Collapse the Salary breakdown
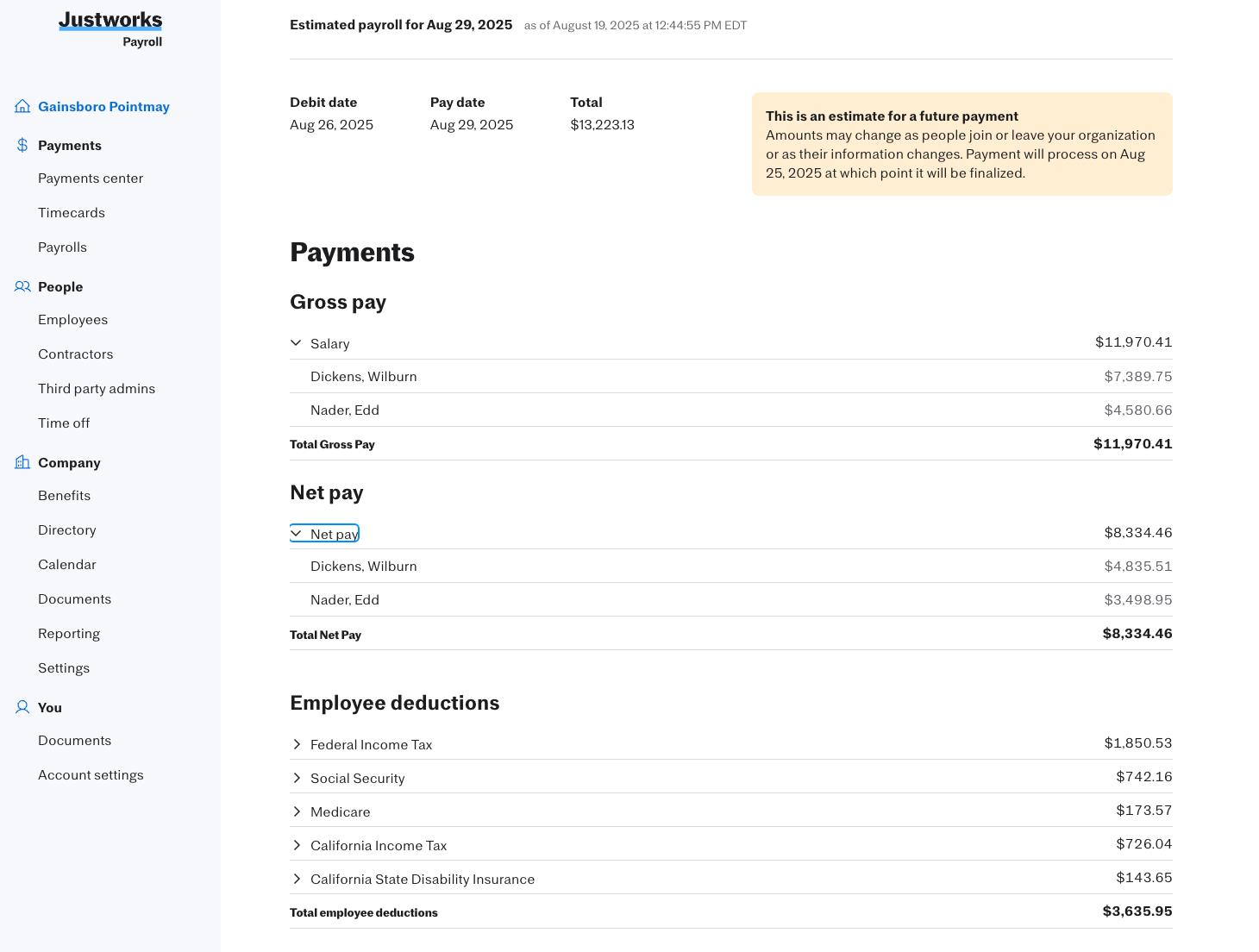This screenshot has width=1259, height=952. (x=297, y=342)
